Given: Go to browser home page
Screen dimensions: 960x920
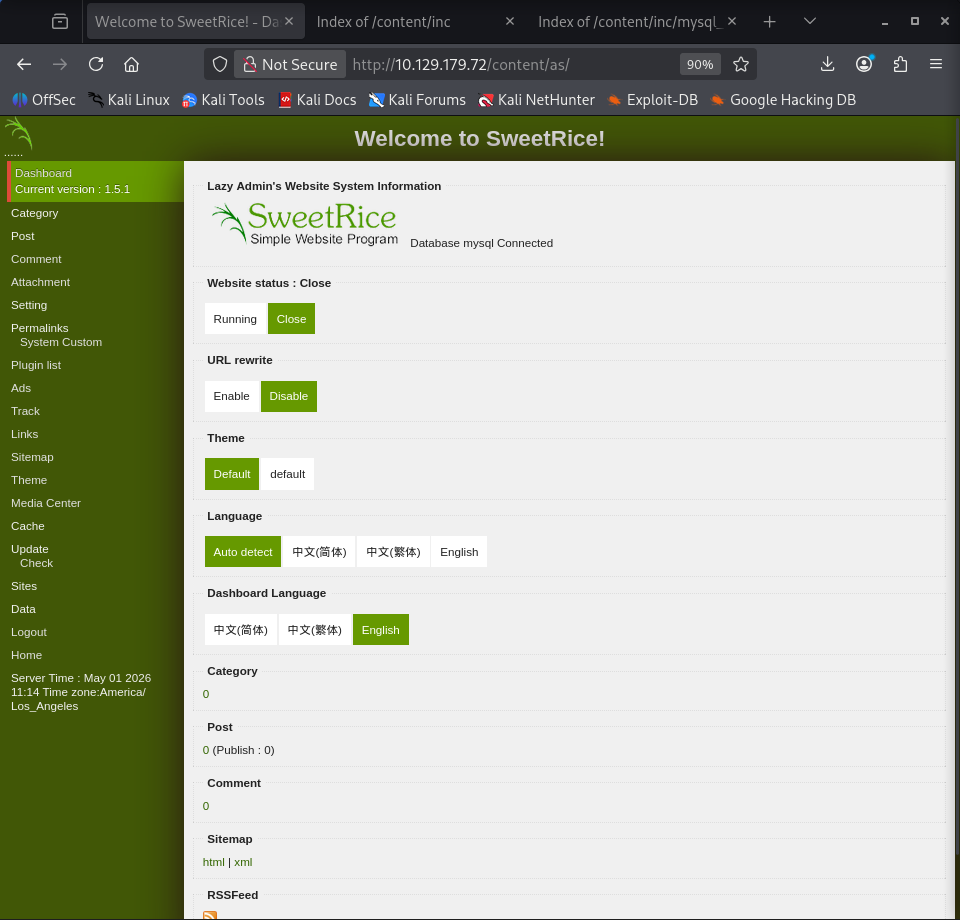Looking at the screenshot, I should tap(132, 64).
